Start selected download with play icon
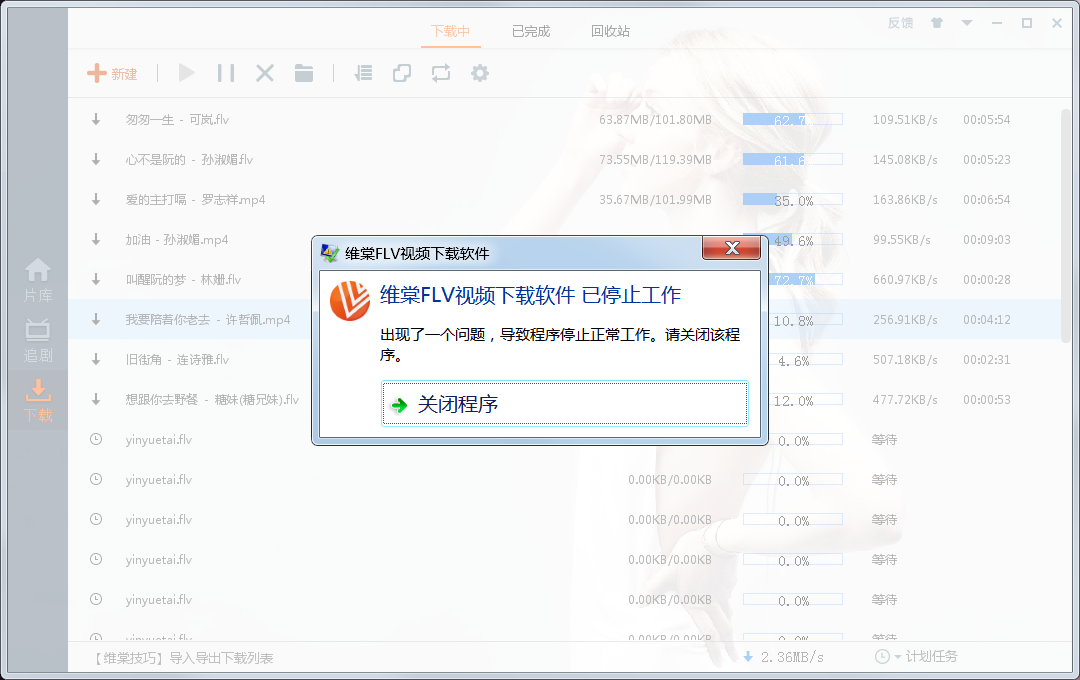The image size is (1080, 680). point(186,73)
